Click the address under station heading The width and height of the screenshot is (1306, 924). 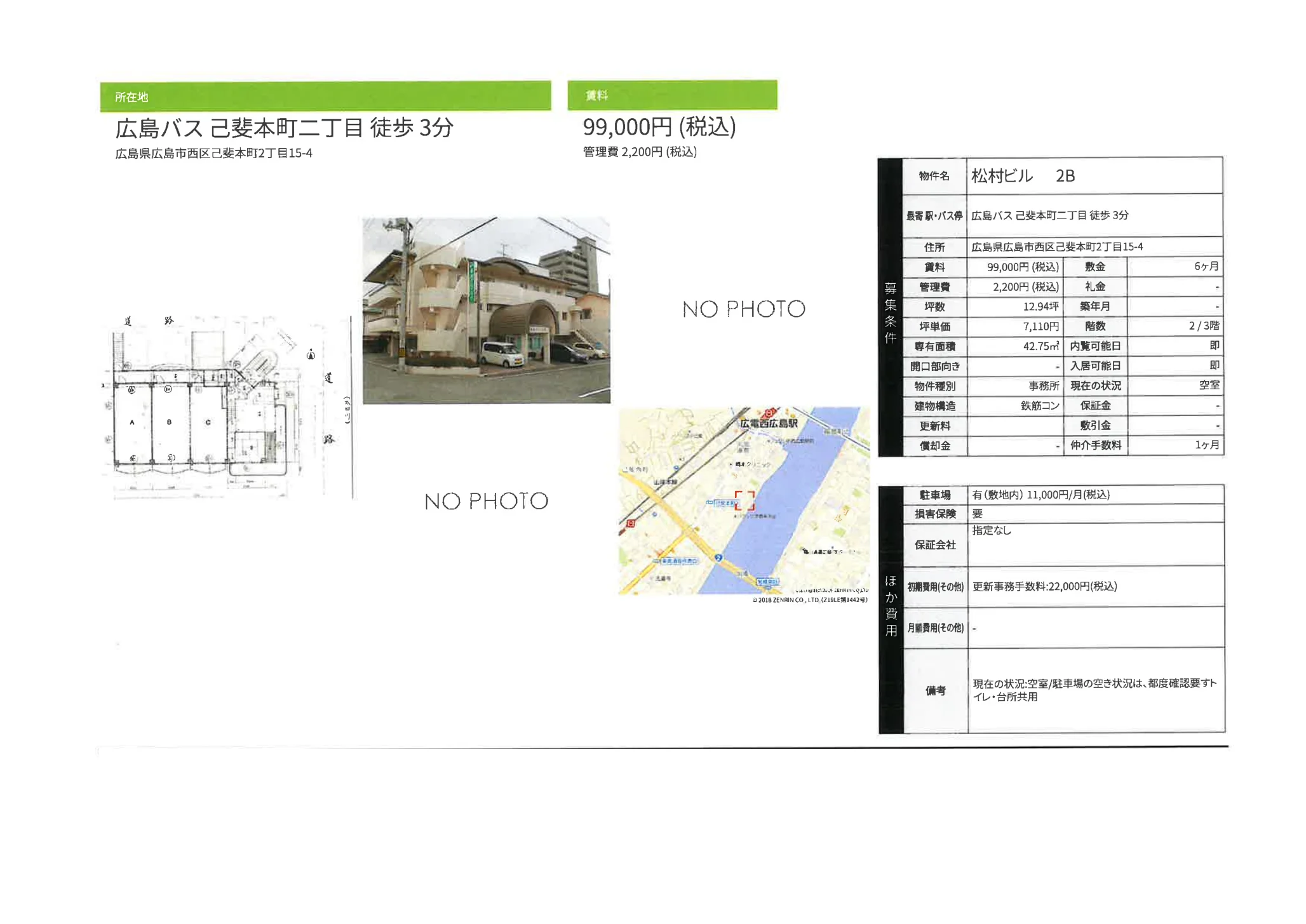point(213,153)
